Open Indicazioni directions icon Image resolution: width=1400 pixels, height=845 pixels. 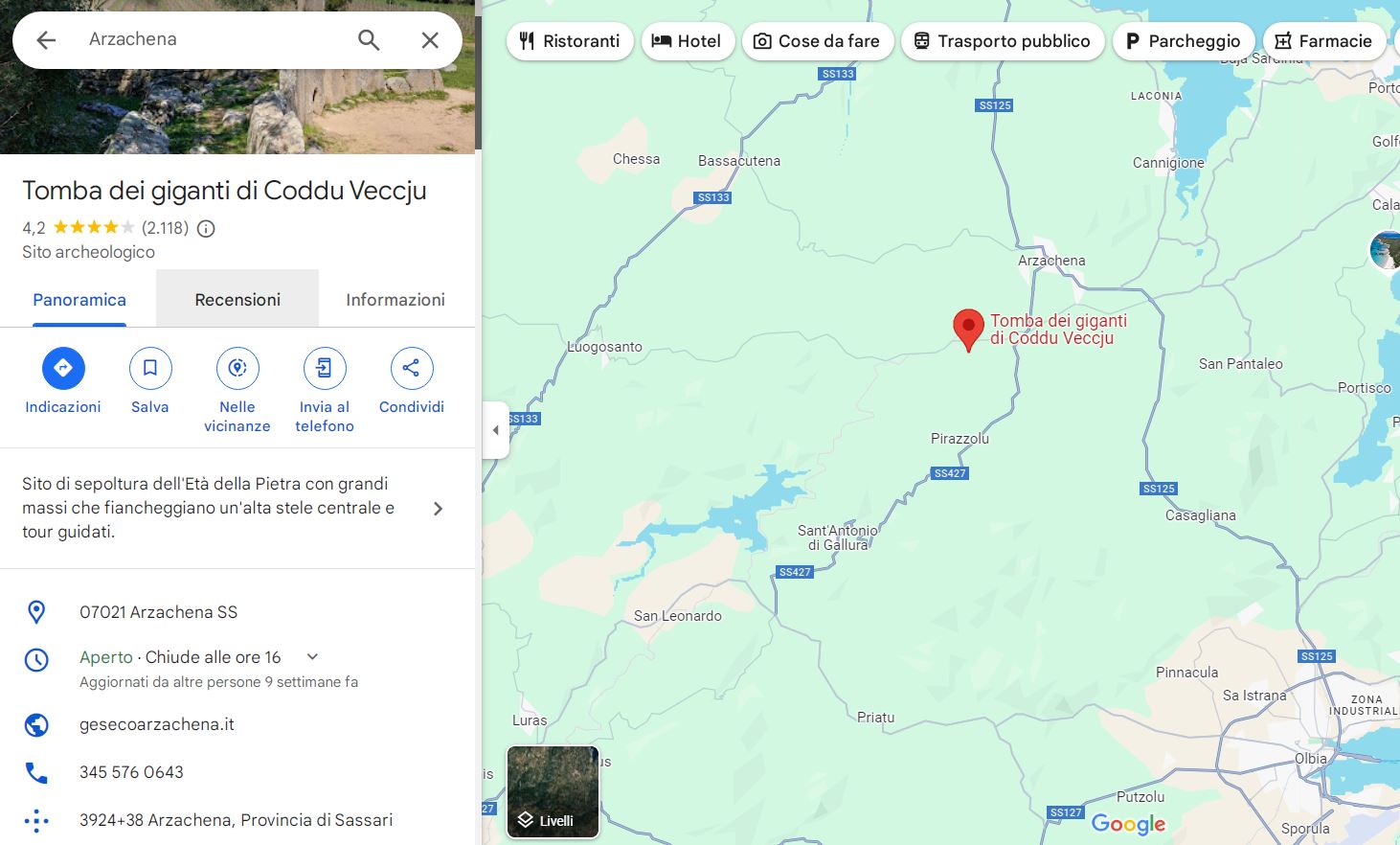tap(63, 368)
